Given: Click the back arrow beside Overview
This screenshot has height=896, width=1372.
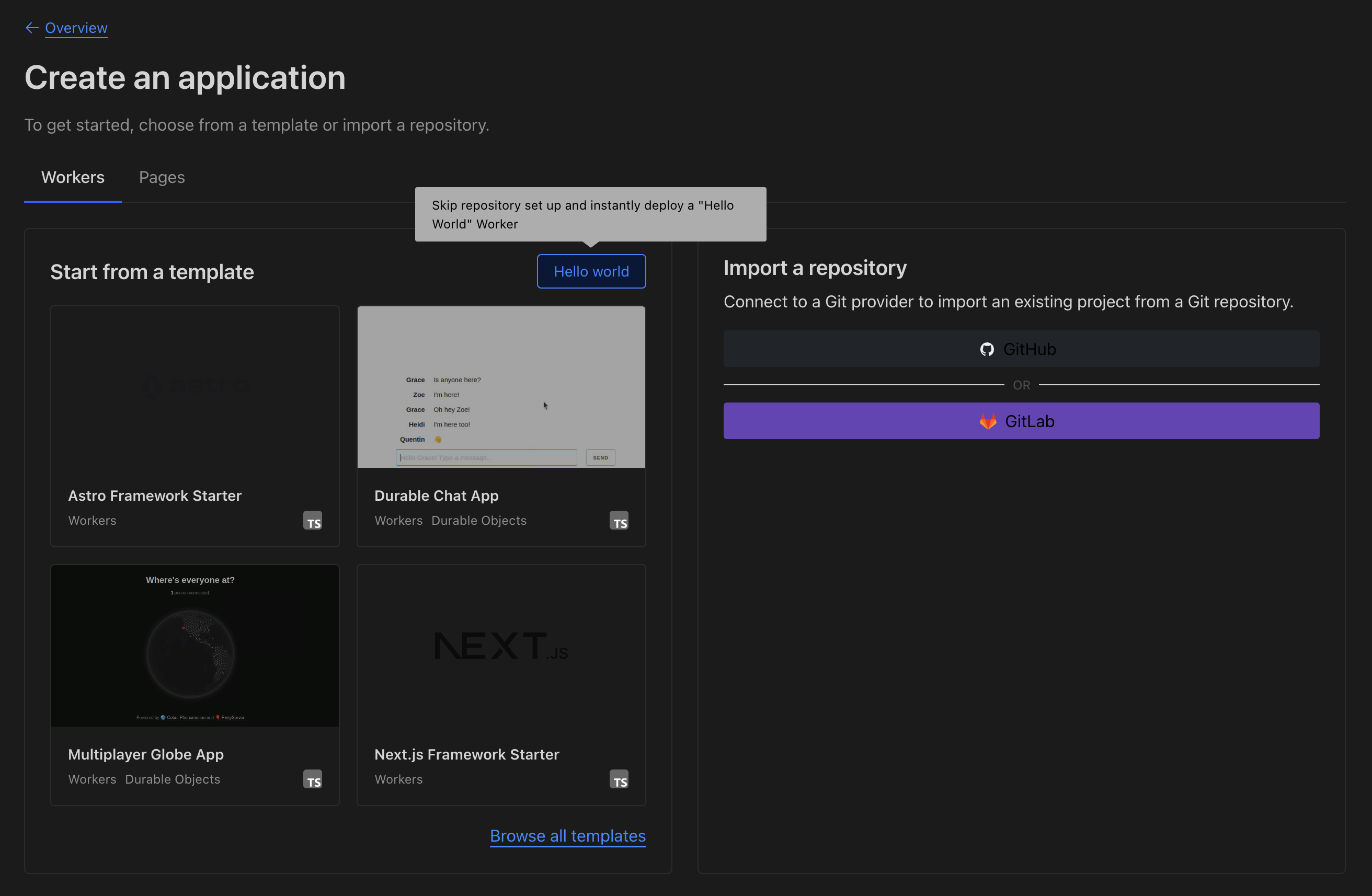Looking at the screenshot, I should pyautogui.click(x=32, y=28).
